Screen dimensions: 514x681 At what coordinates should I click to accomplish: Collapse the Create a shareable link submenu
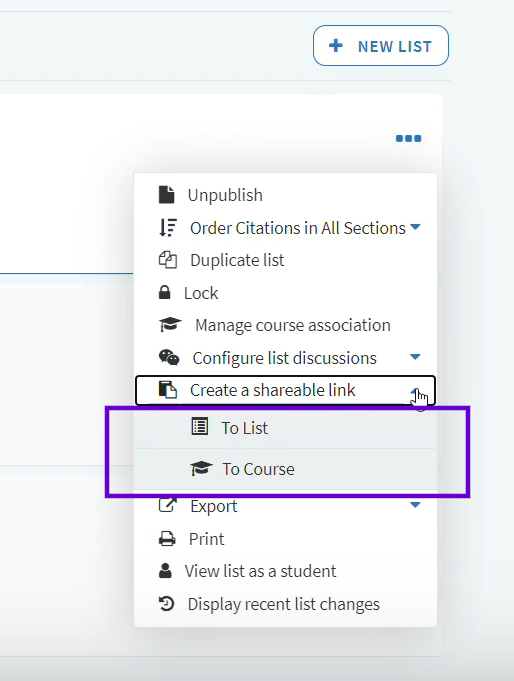[x=415, y=390]
